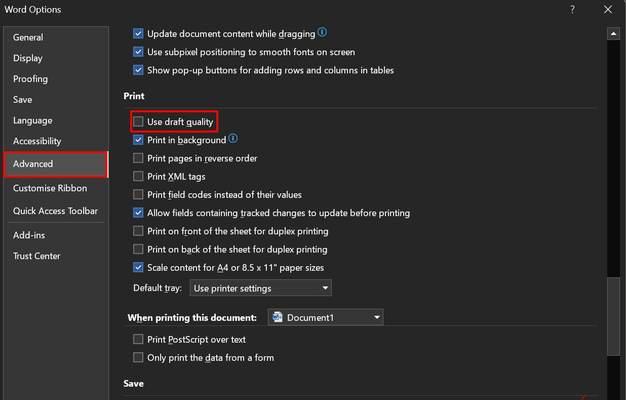
Task: Expand the Document1 dropdown arrow
Action: pos(376,317)
